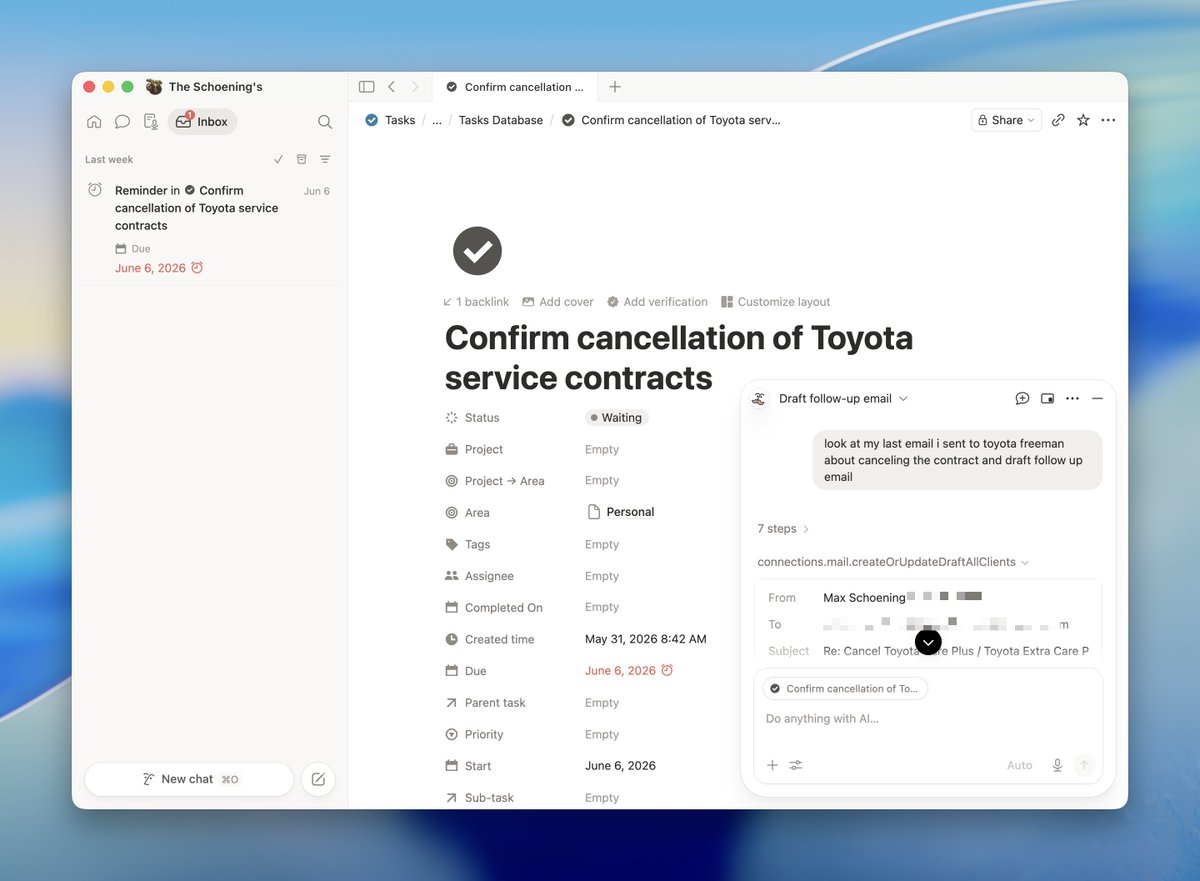Open the page more options menu
1200x881 pixels.
click(1108, 120)
